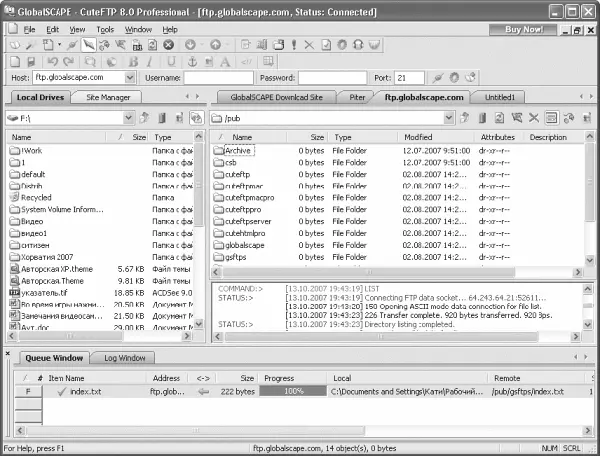The image size is (600, 456).
Task: Click the New document toolbar icon
Action: pos(48,45)
